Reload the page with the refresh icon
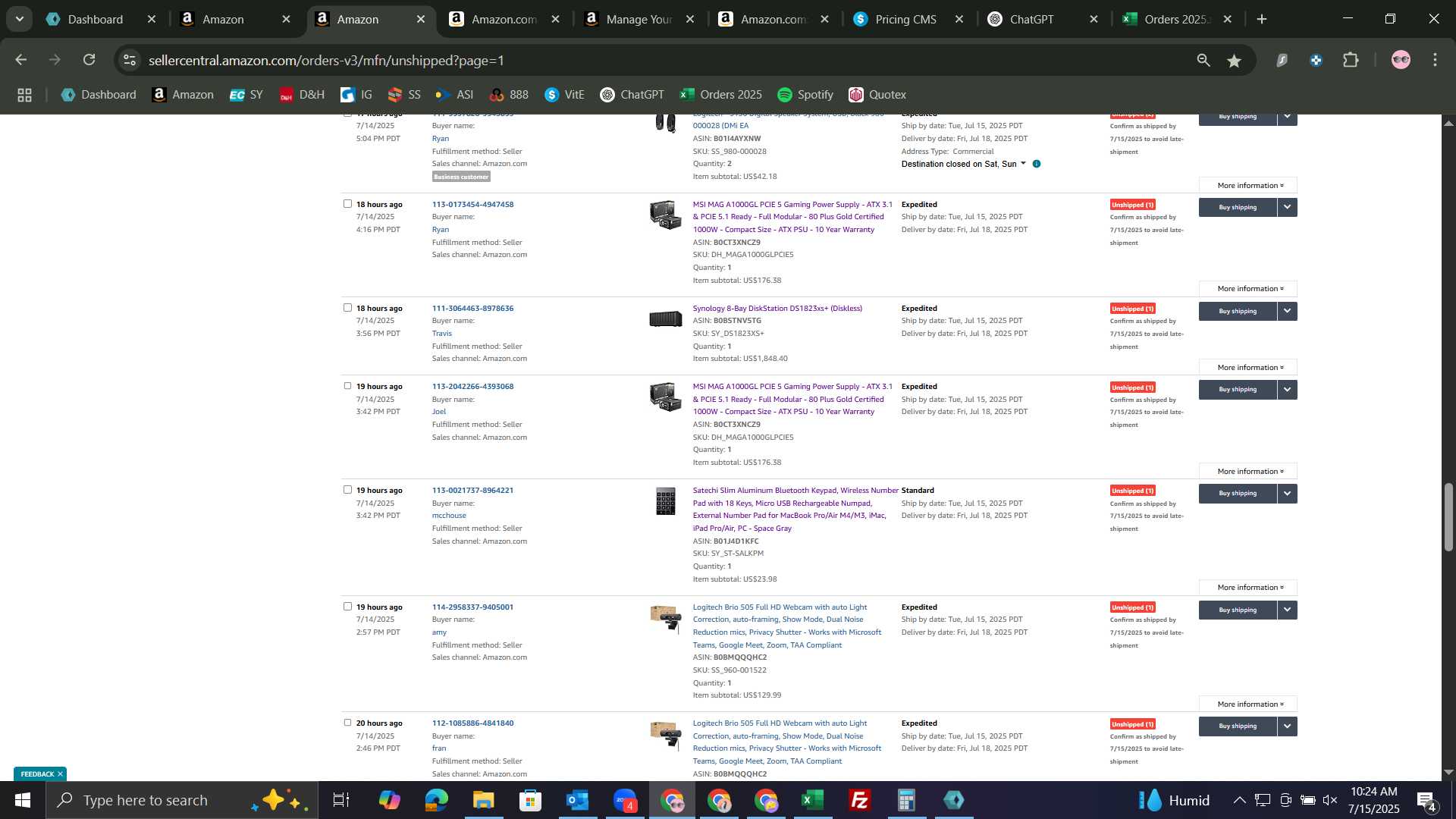Image resolution: width=1456 pixels, height=819 pixels. pyautogui.click(x=89, y=60)
